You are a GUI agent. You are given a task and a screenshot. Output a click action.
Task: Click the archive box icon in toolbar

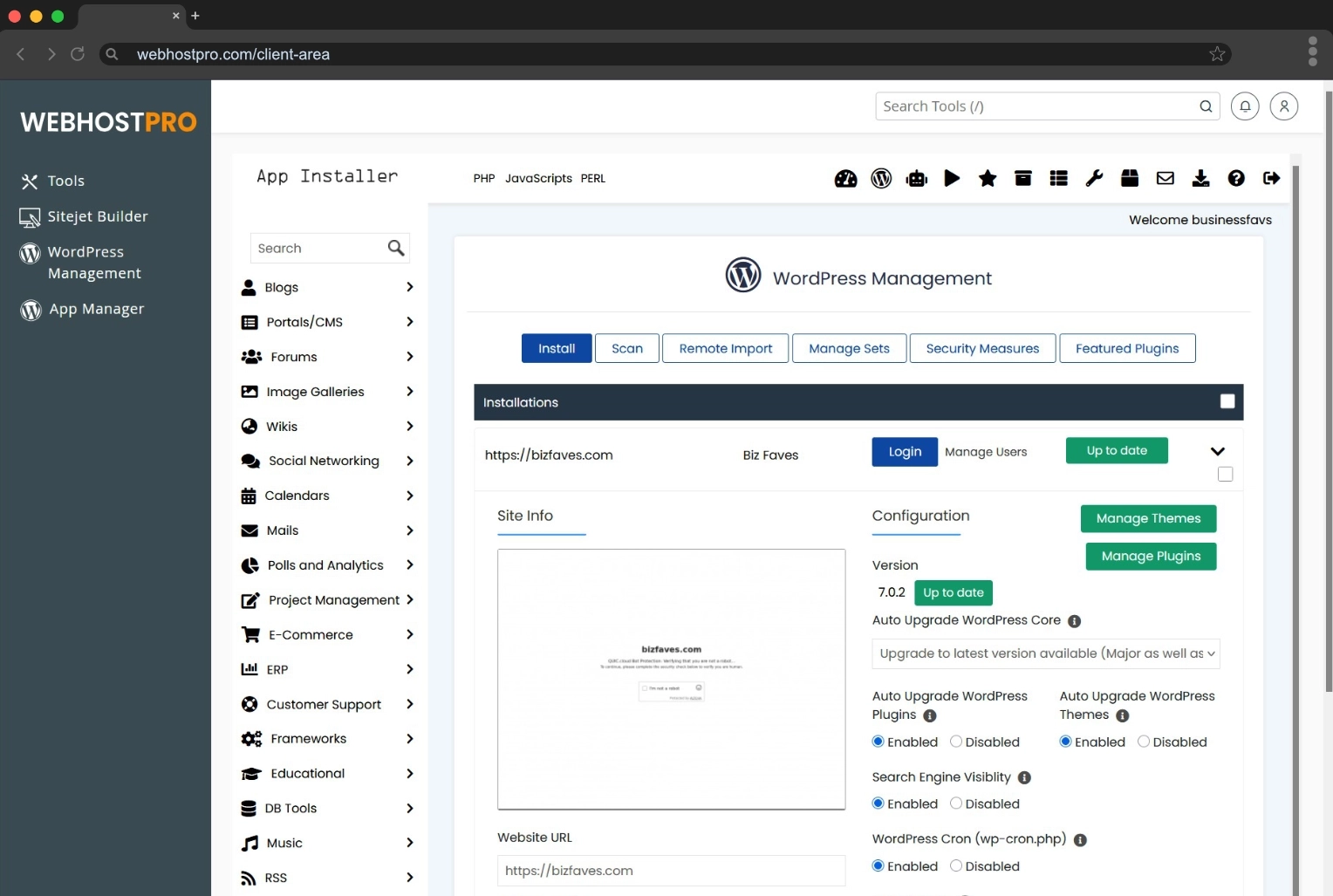[1023, 179]
